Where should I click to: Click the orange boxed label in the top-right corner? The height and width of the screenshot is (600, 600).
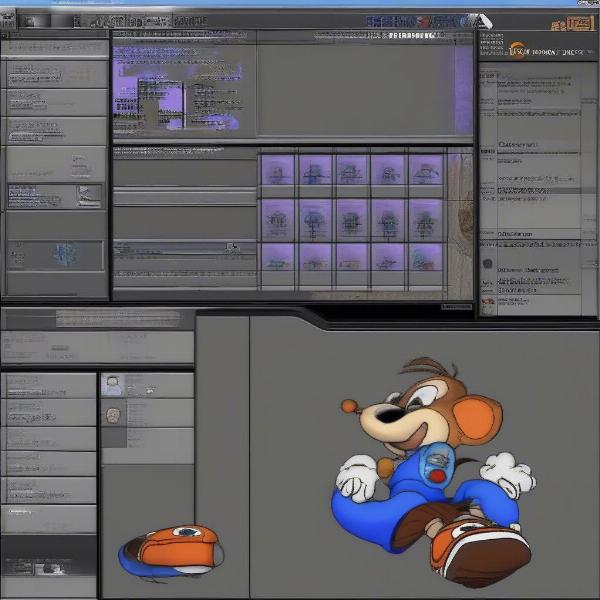click(580, 24)
